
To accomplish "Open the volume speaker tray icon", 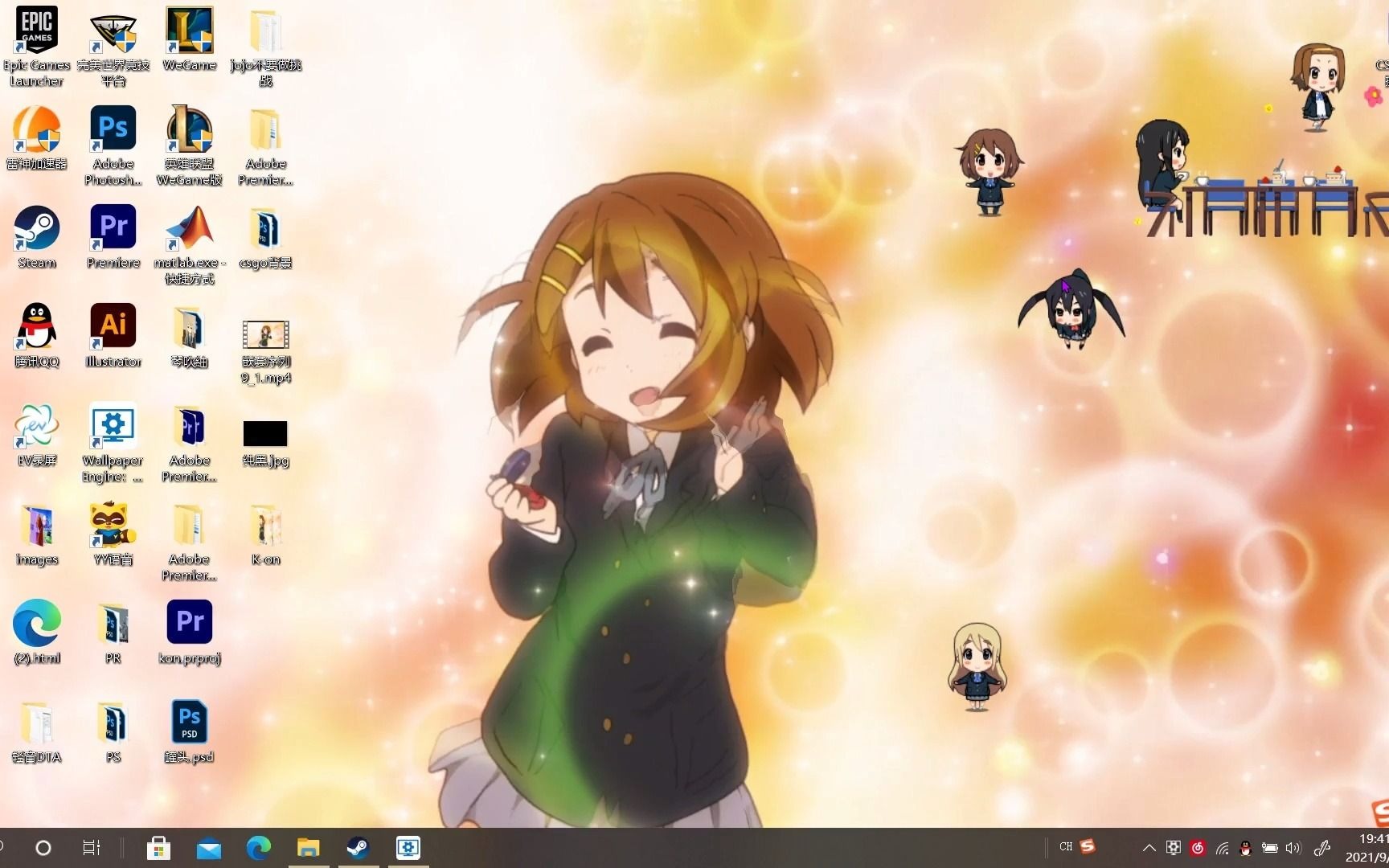I will click(x=1293, y=848).
